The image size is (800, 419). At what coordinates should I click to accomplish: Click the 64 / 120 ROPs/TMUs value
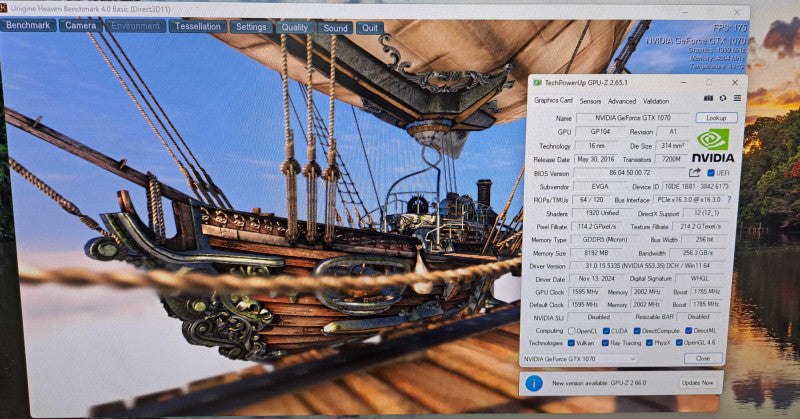point(591,200)
